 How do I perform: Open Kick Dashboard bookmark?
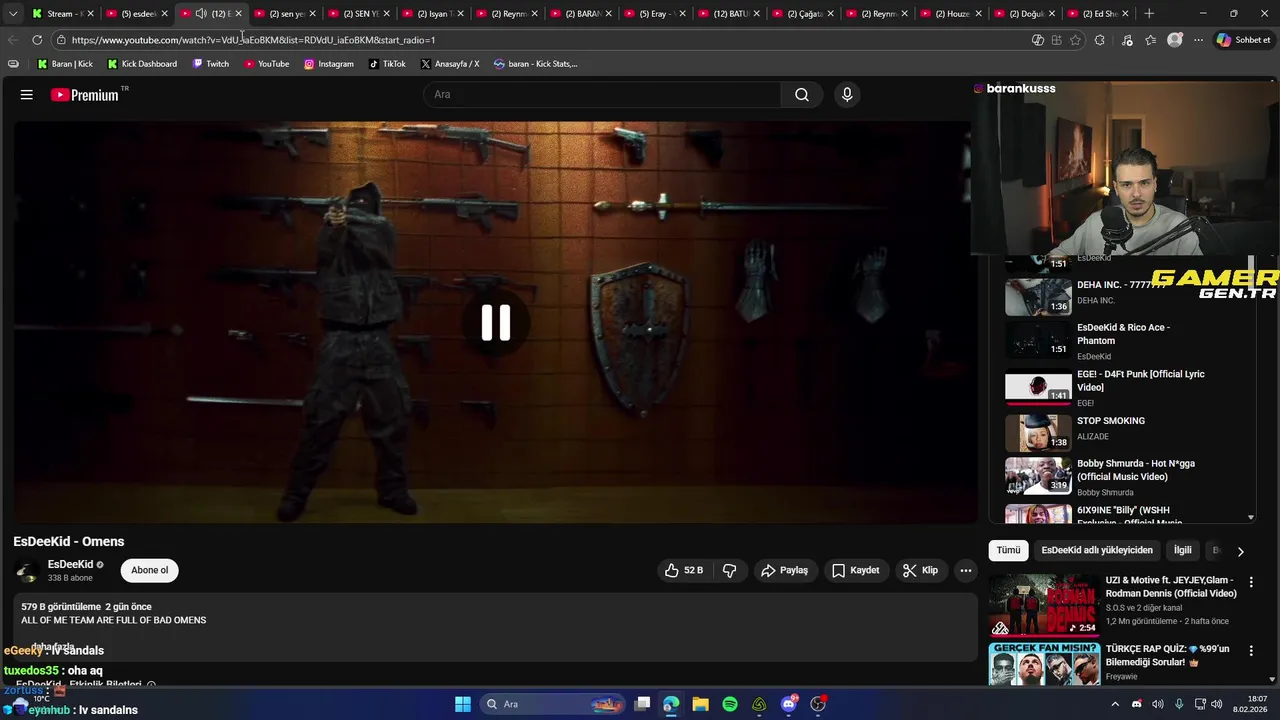click(142, 64)
